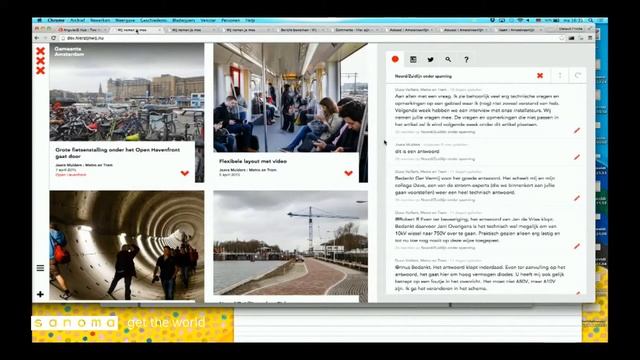The image size is (640, 360).
Task: Click the comment starting 'Aan allen met een vraag'
Action: tap(477, 110)
